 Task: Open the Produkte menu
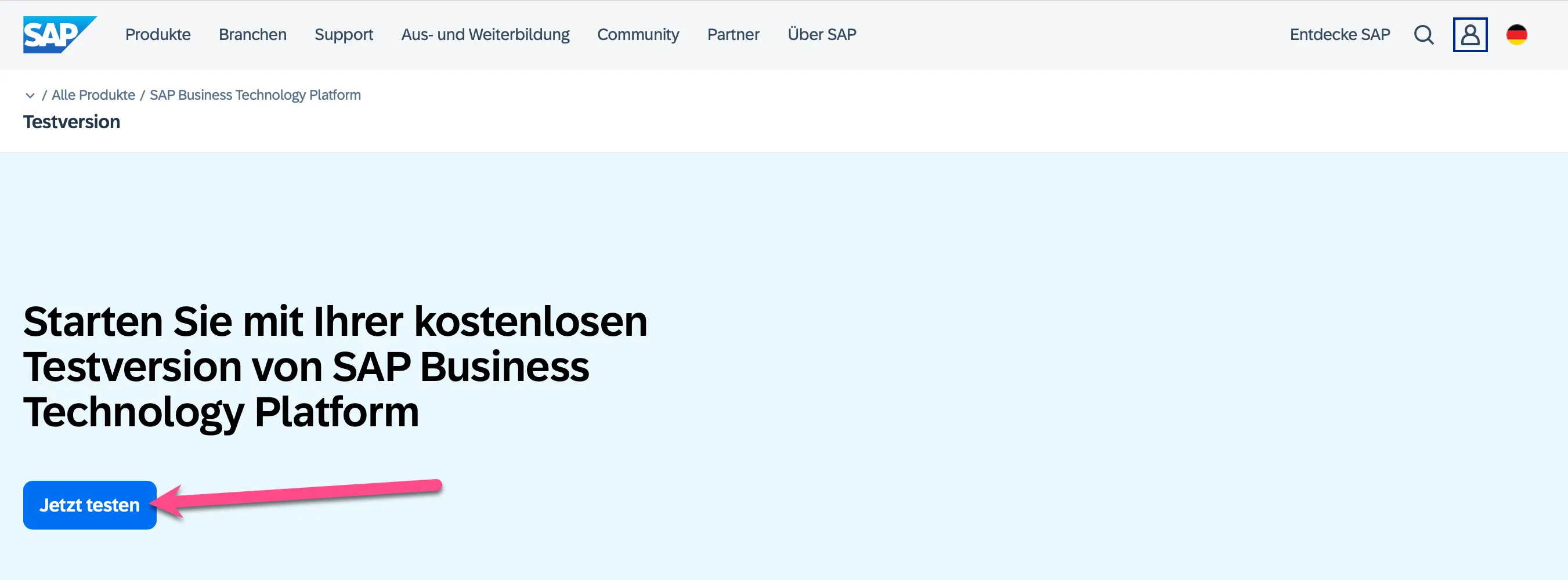[x=158, y=35]
